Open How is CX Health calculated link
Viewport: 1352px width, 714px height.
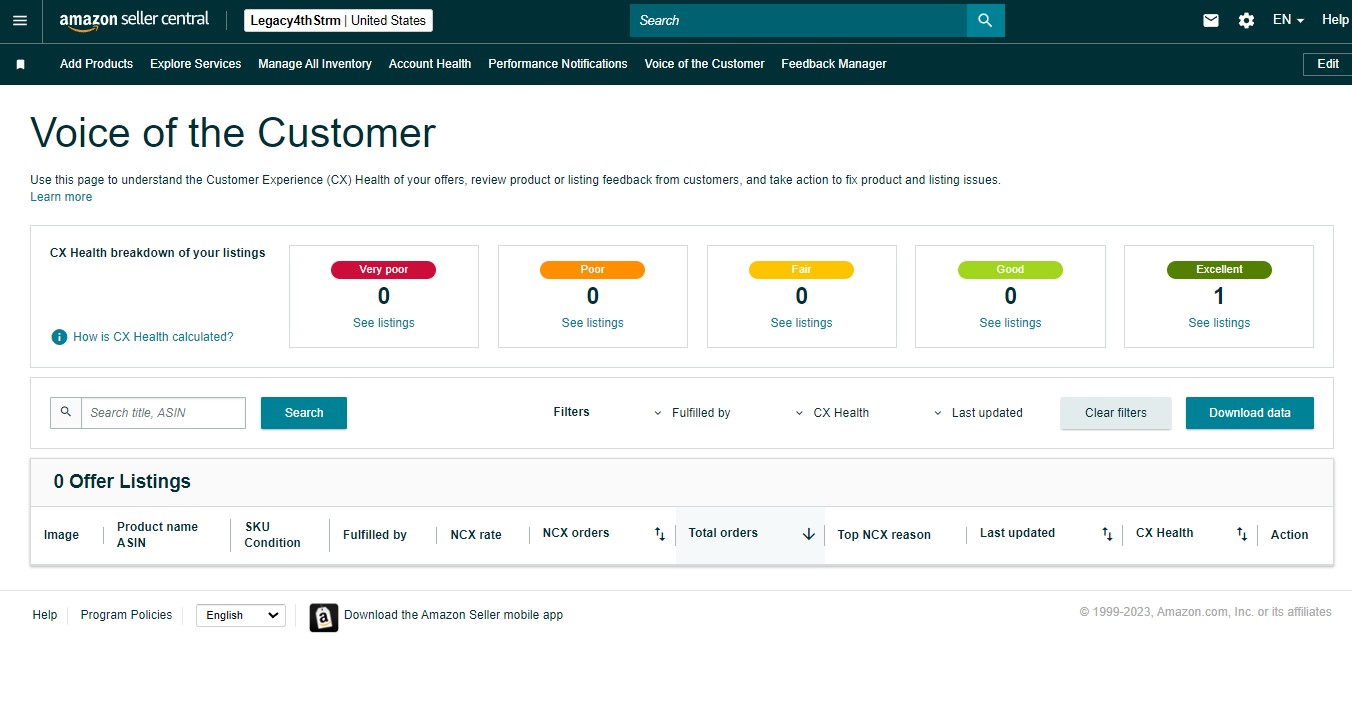pyautogui.click(x=153, y=337)
